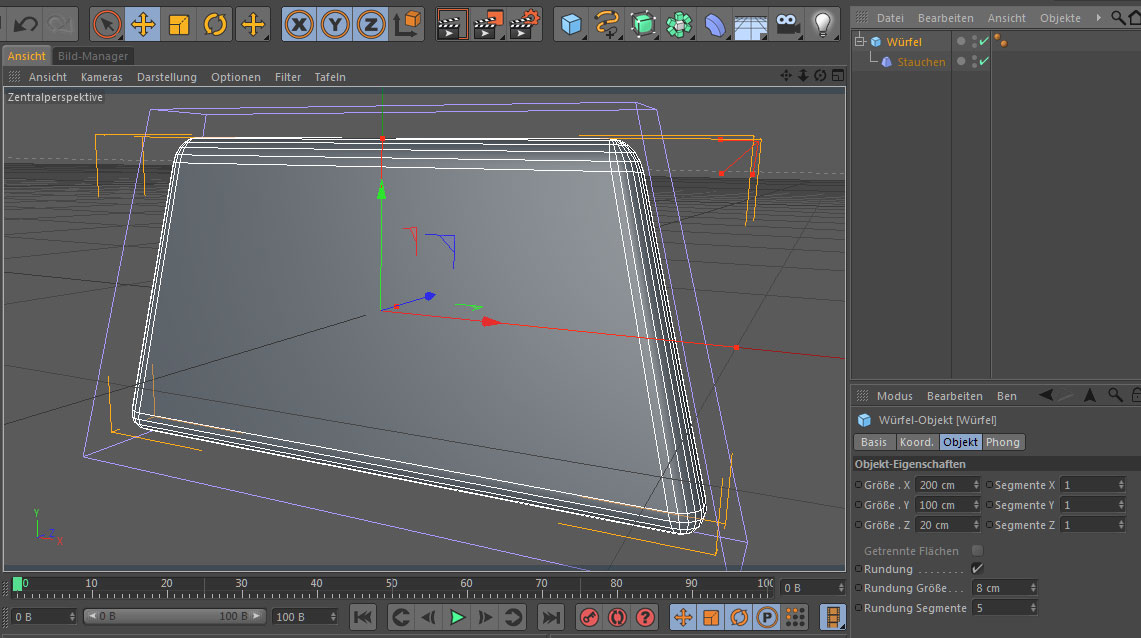1141x638 pixels.
Task: Uncheck the Rundung checkbox
Action: 977,568
